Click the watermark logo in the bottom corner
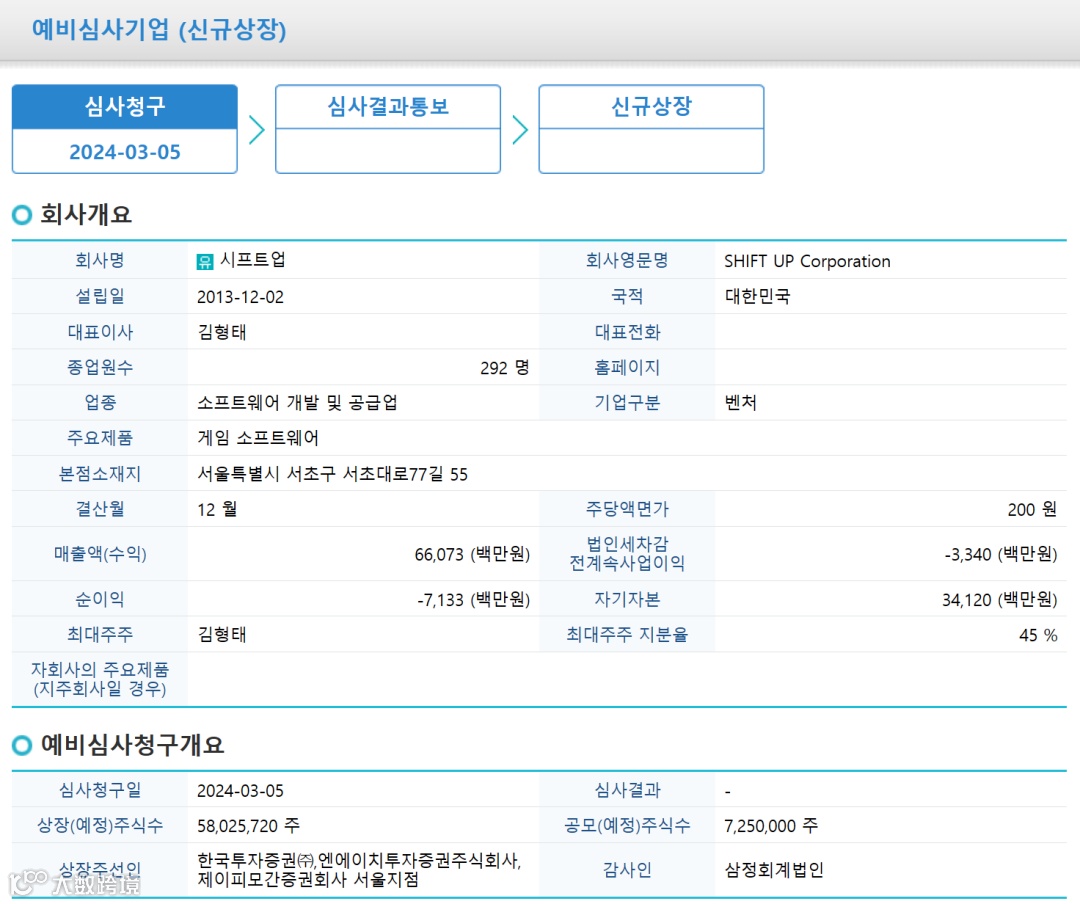 74,883
